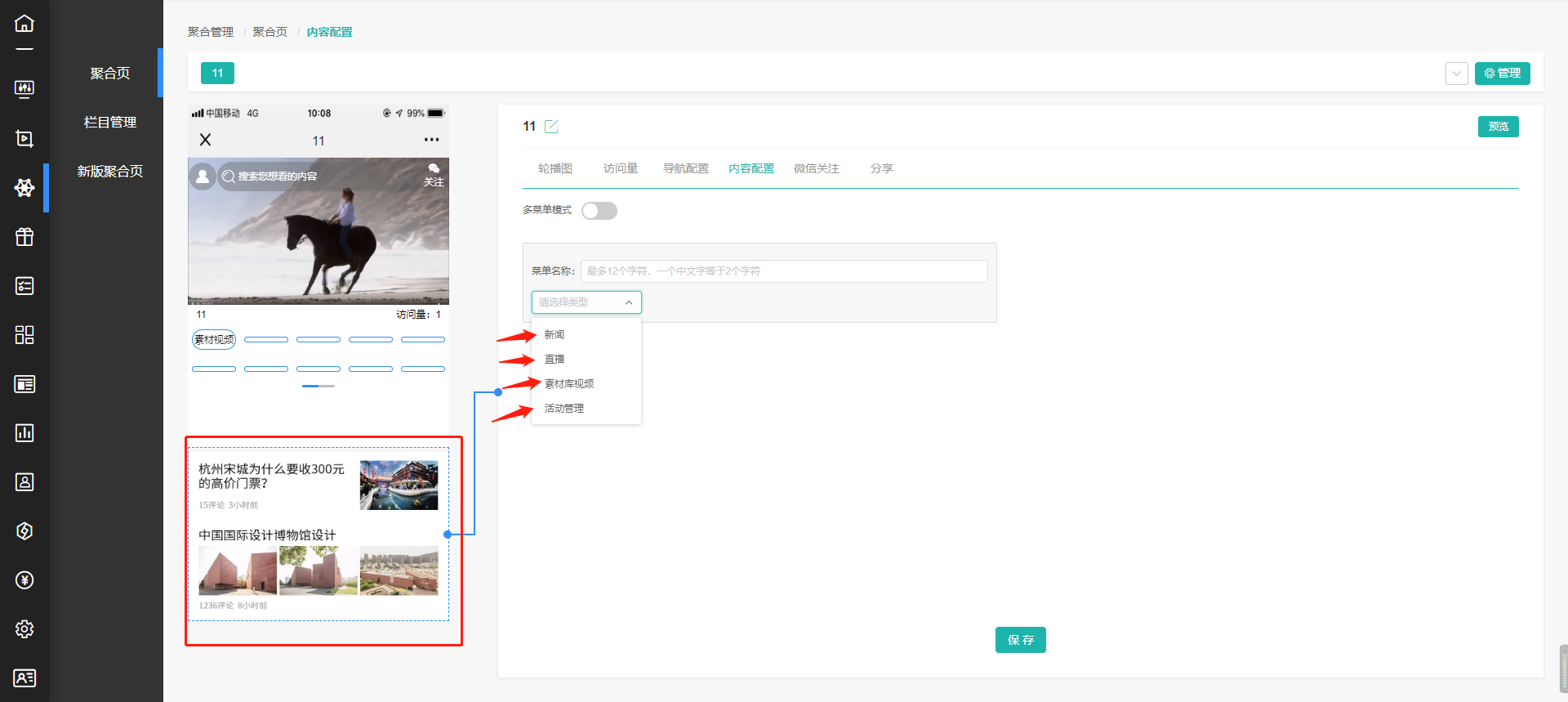The image size is (1568, 702).
Task: Open the 杭州宋城 article thumbnail
Action: 399,485
